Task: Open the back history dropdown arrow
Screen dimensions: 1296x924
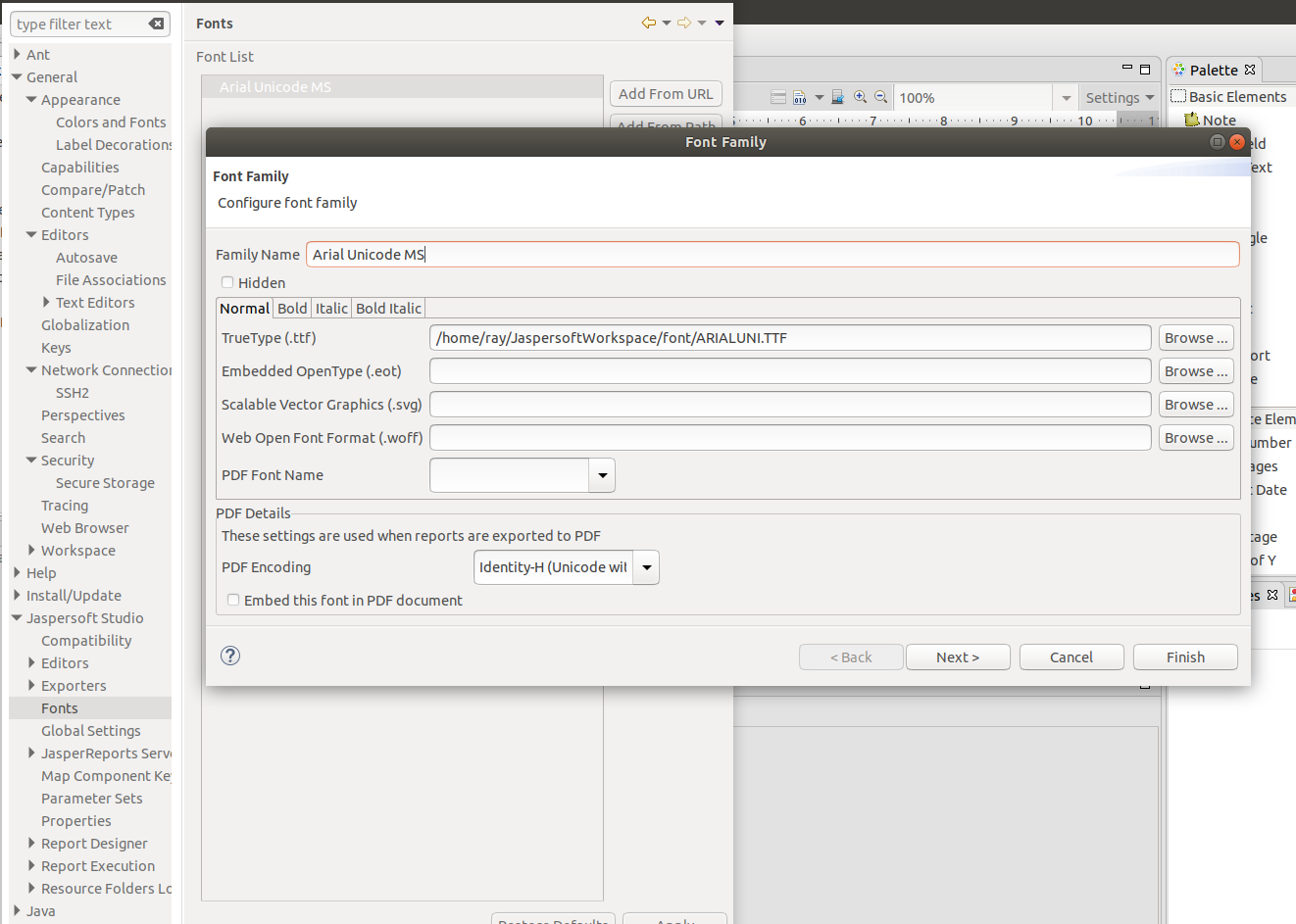Action: coord(667,24)
